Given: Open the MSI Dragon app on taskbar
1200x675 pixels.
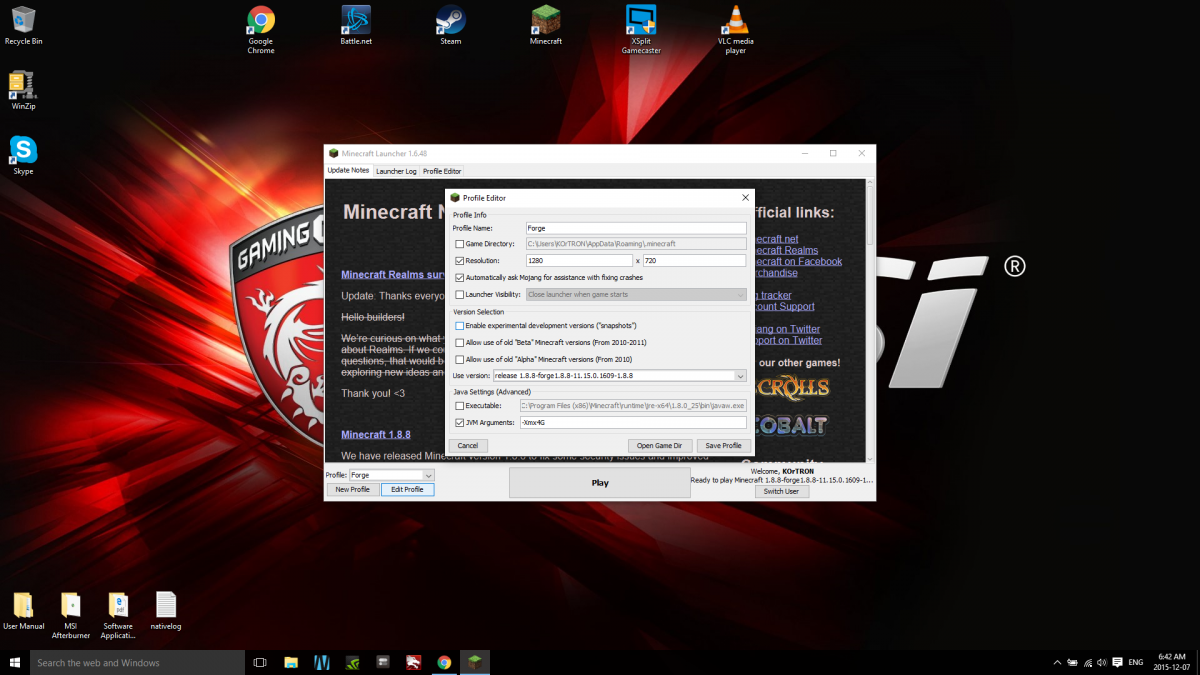Looking at the screenshot, I should click(x=413, y=662).
